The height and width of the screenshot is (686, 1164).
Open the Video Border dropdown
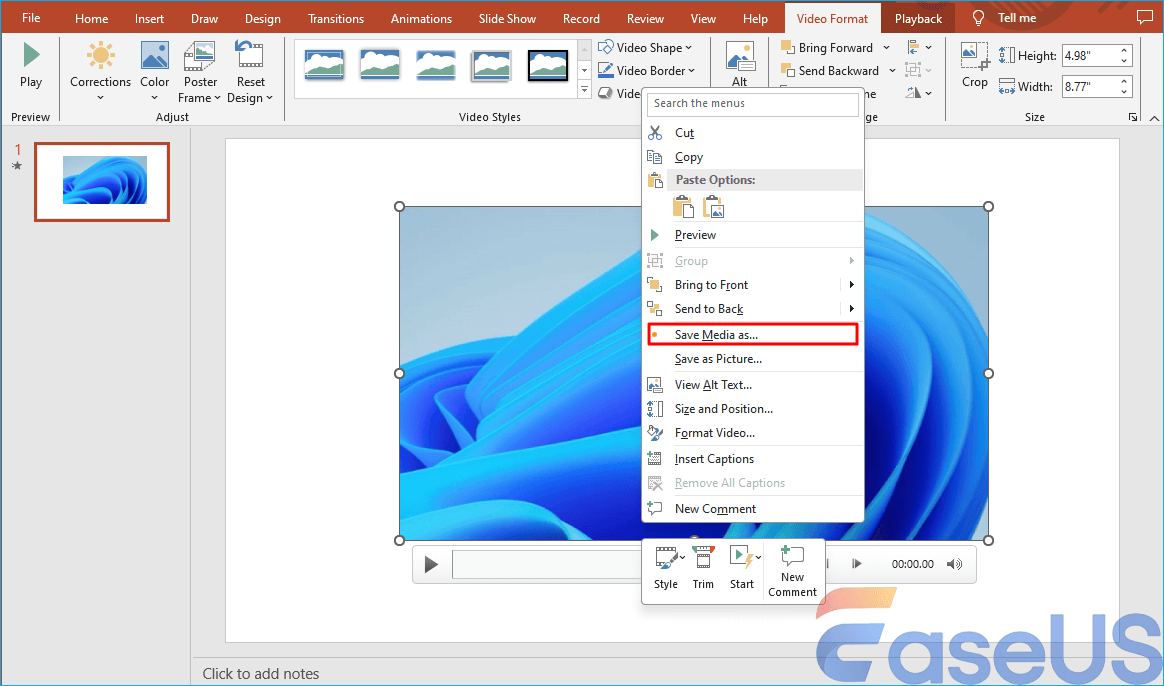tap(647, 71)
